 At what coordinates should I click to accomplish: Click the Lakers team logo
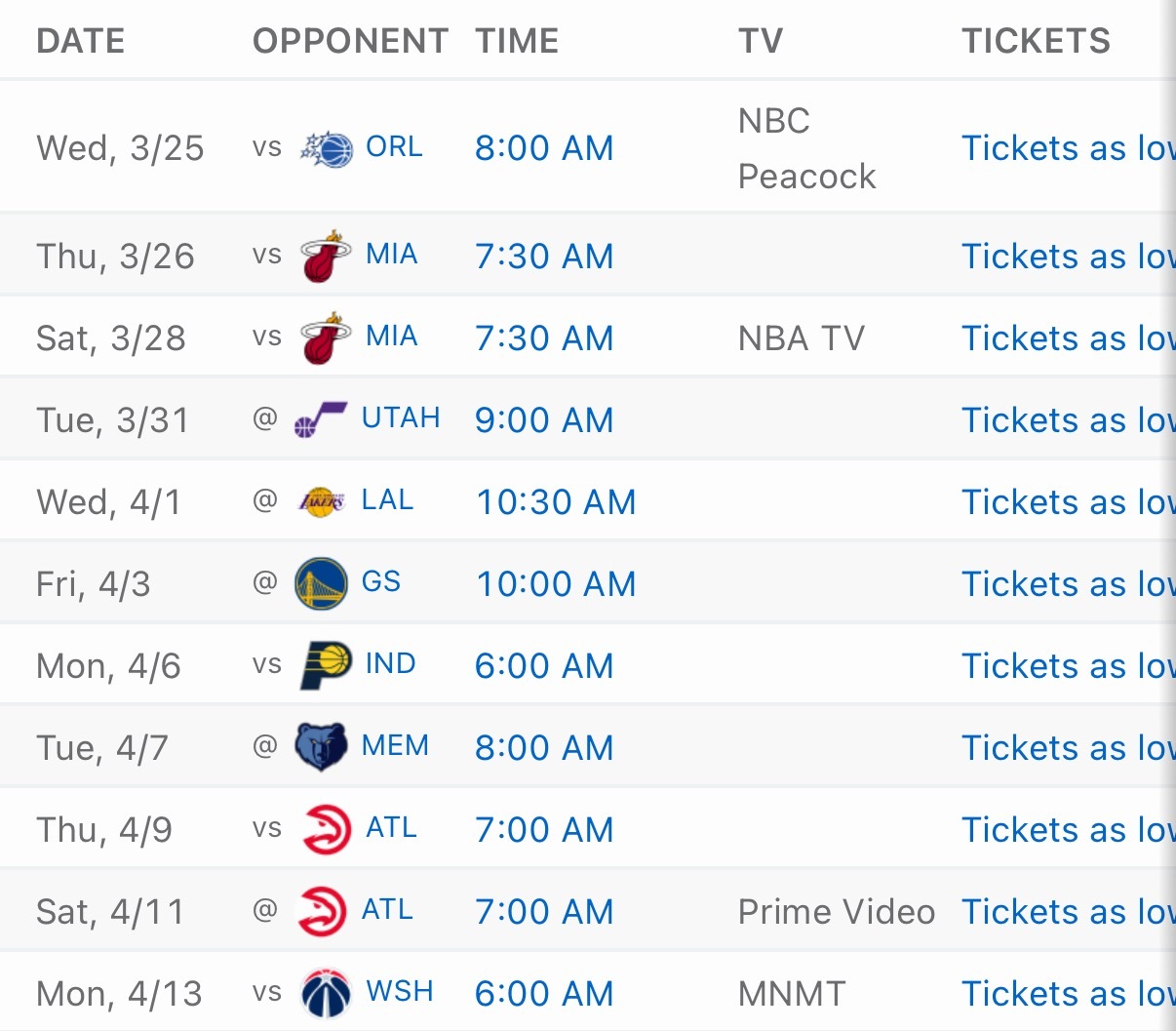point(321,502)
